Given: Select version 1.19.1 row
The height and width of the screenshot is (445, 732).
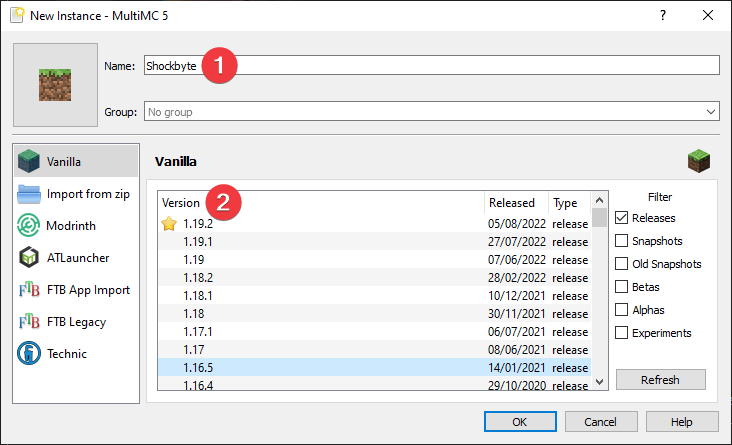Looking at the screenshot, I should [x=374, y=241].
